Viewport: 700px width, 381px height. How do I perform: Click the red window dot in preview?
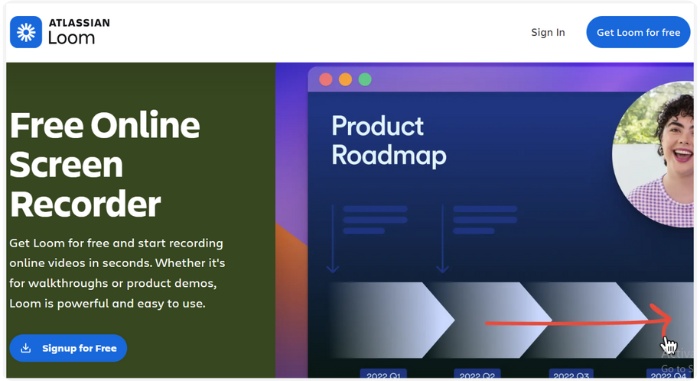(x=325, y=80)
